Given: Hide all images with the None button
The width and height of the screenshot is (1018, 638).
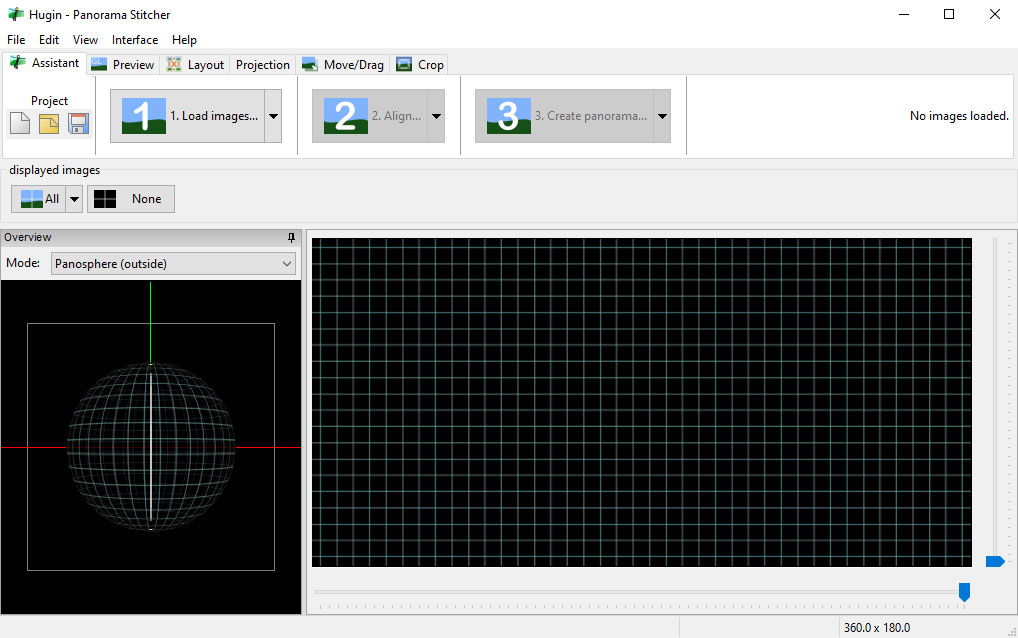Looking at the screenshot, I should (131, 199).
